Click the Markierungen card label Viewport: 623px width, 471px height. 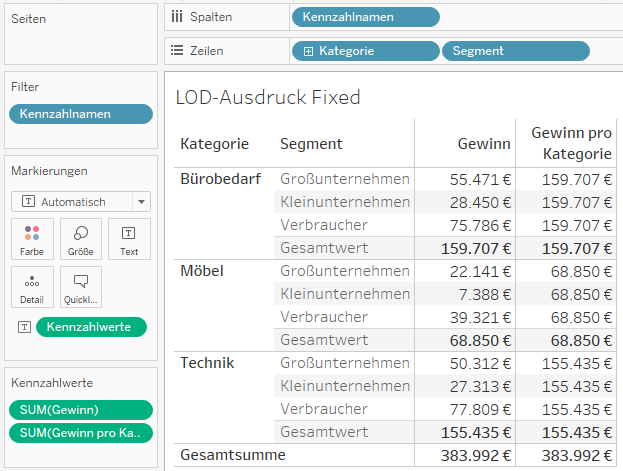click(x=49, y=171)
